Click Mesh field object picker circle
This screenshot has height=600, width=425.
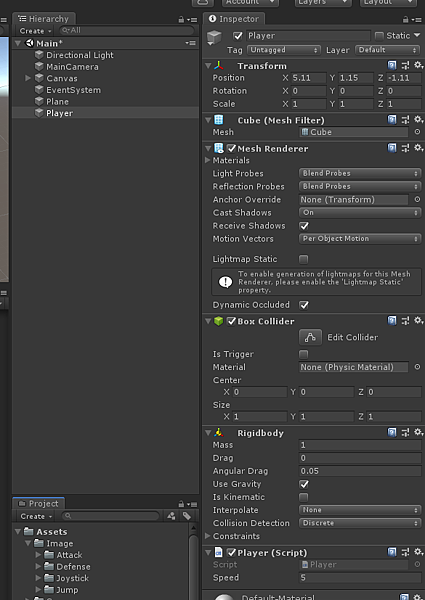417,132
